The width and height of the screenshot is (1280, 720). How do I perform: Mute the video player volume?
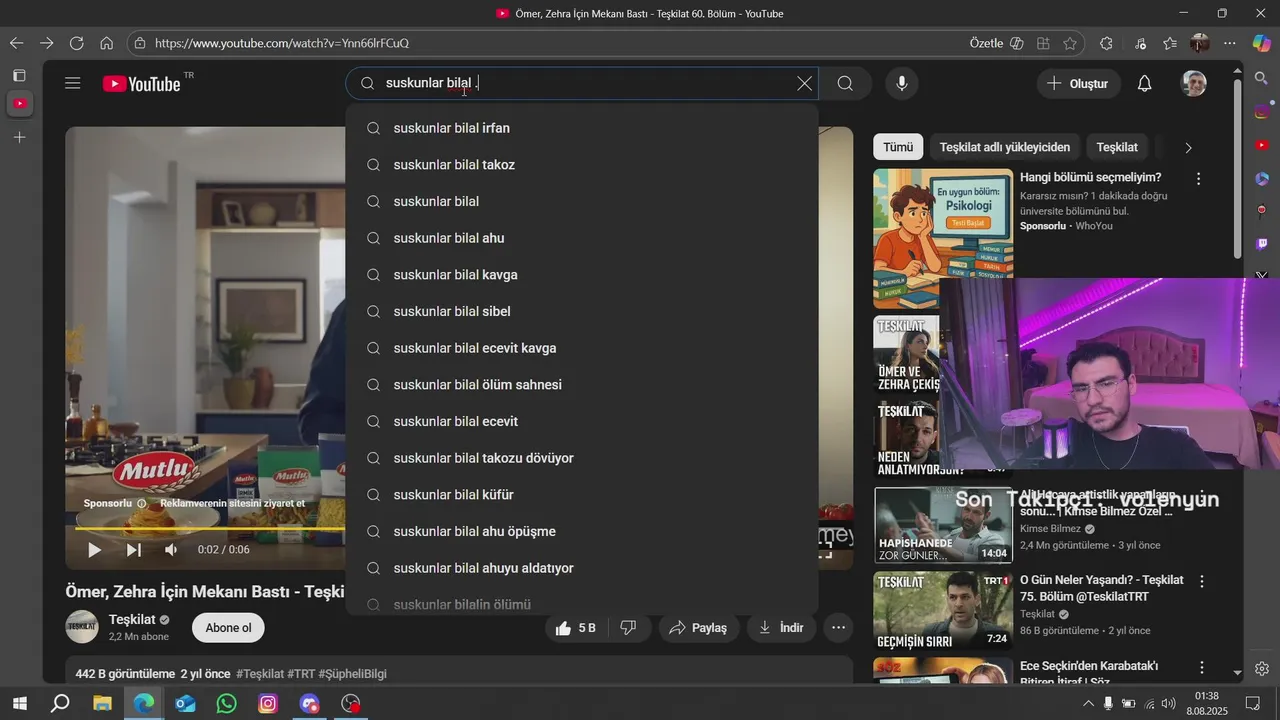(171, 549)
